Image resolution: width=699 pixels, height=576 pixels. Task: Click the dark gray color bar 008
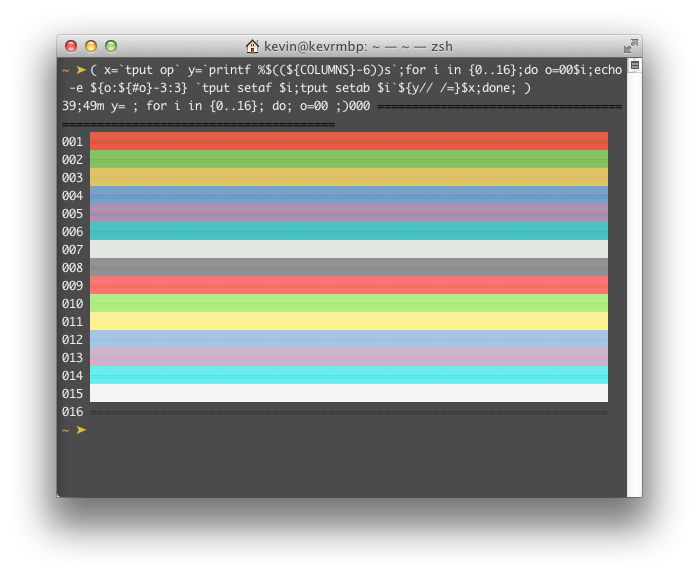coord(349,267)
